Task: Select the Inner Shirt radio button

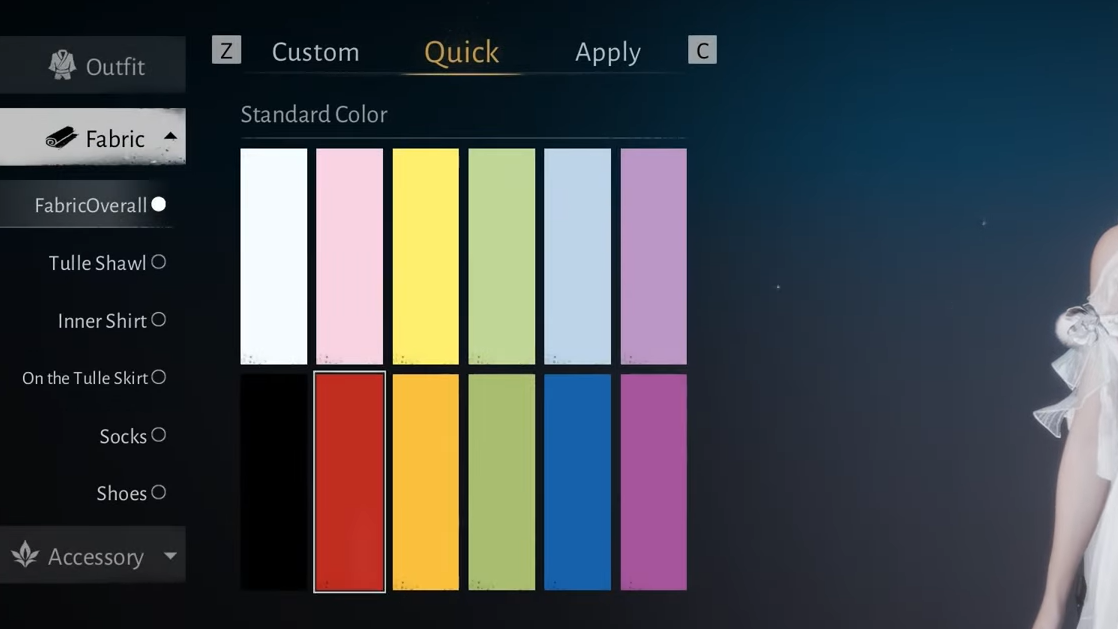Action: [158, 320]
